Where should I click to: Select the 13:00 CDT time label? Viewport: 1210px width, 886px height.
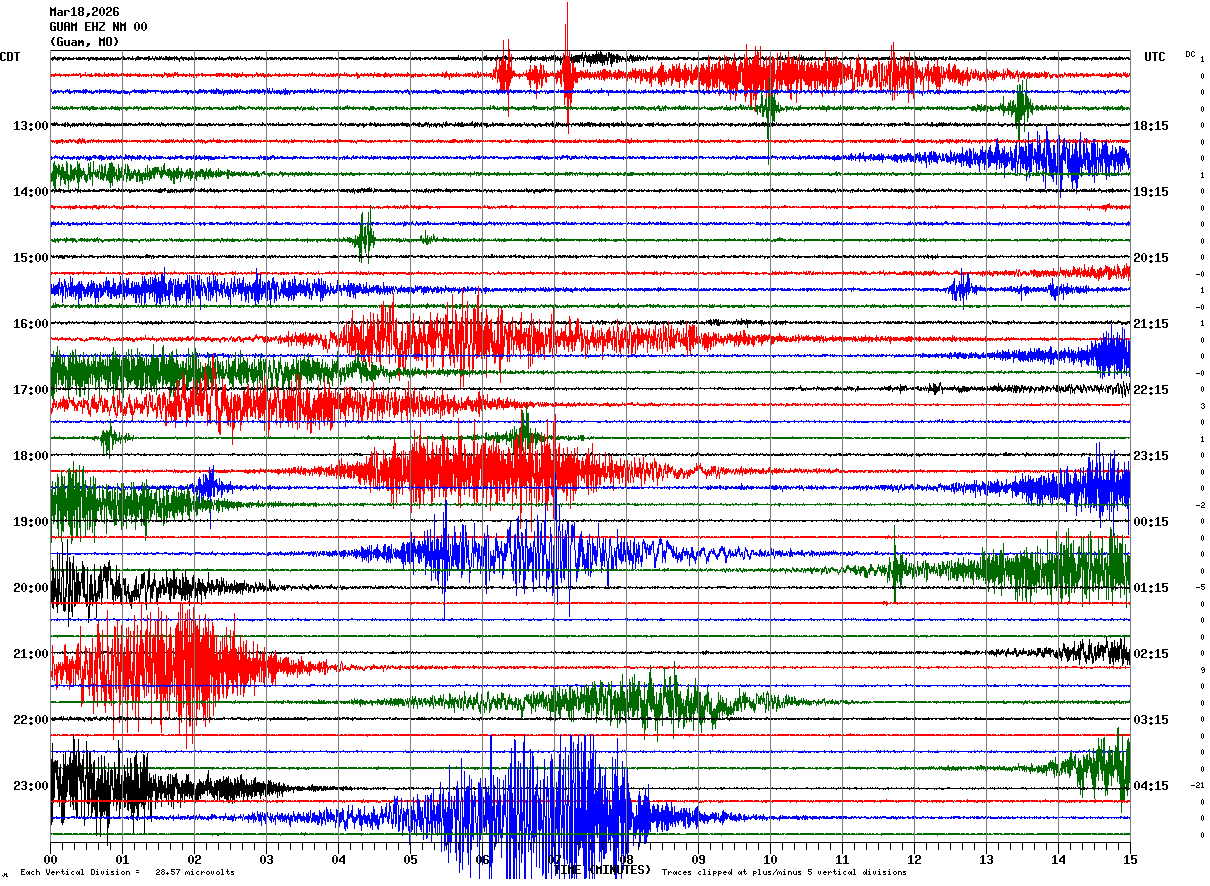pyautogui.click(x=30, y=126)
